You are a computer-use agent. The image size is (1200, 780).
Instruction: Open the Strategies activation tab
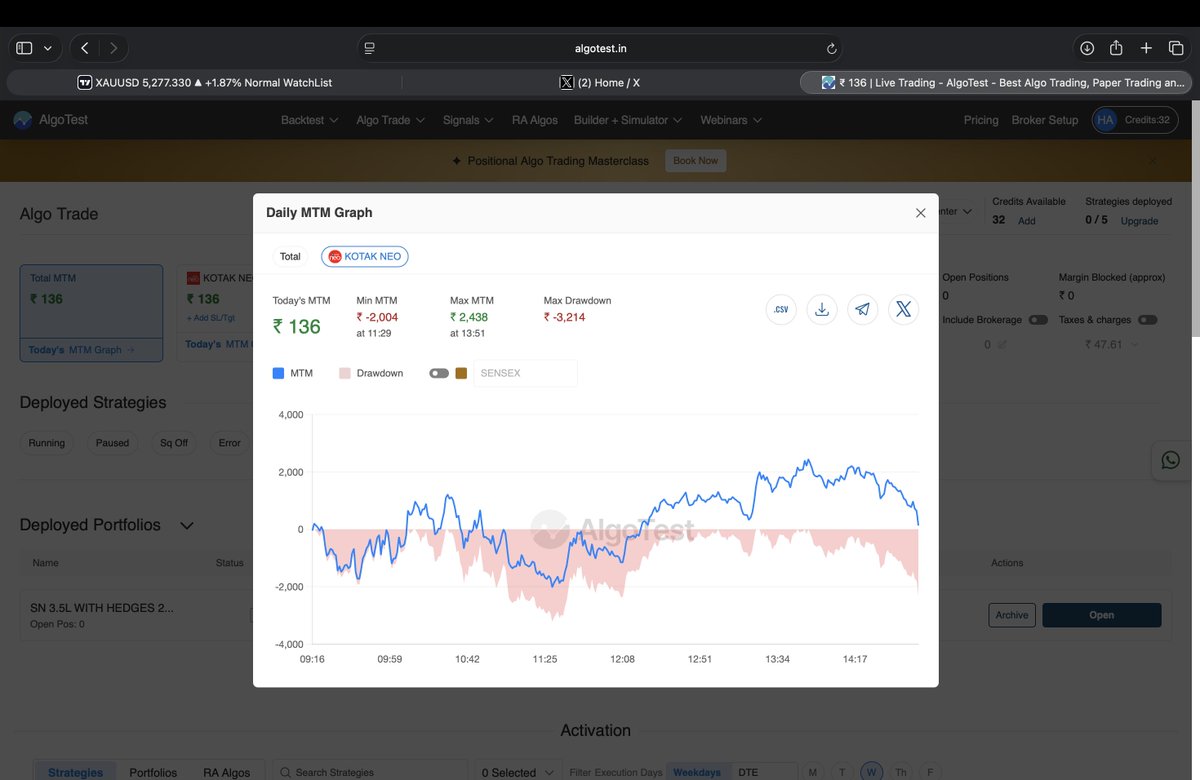tap(76, 772)
